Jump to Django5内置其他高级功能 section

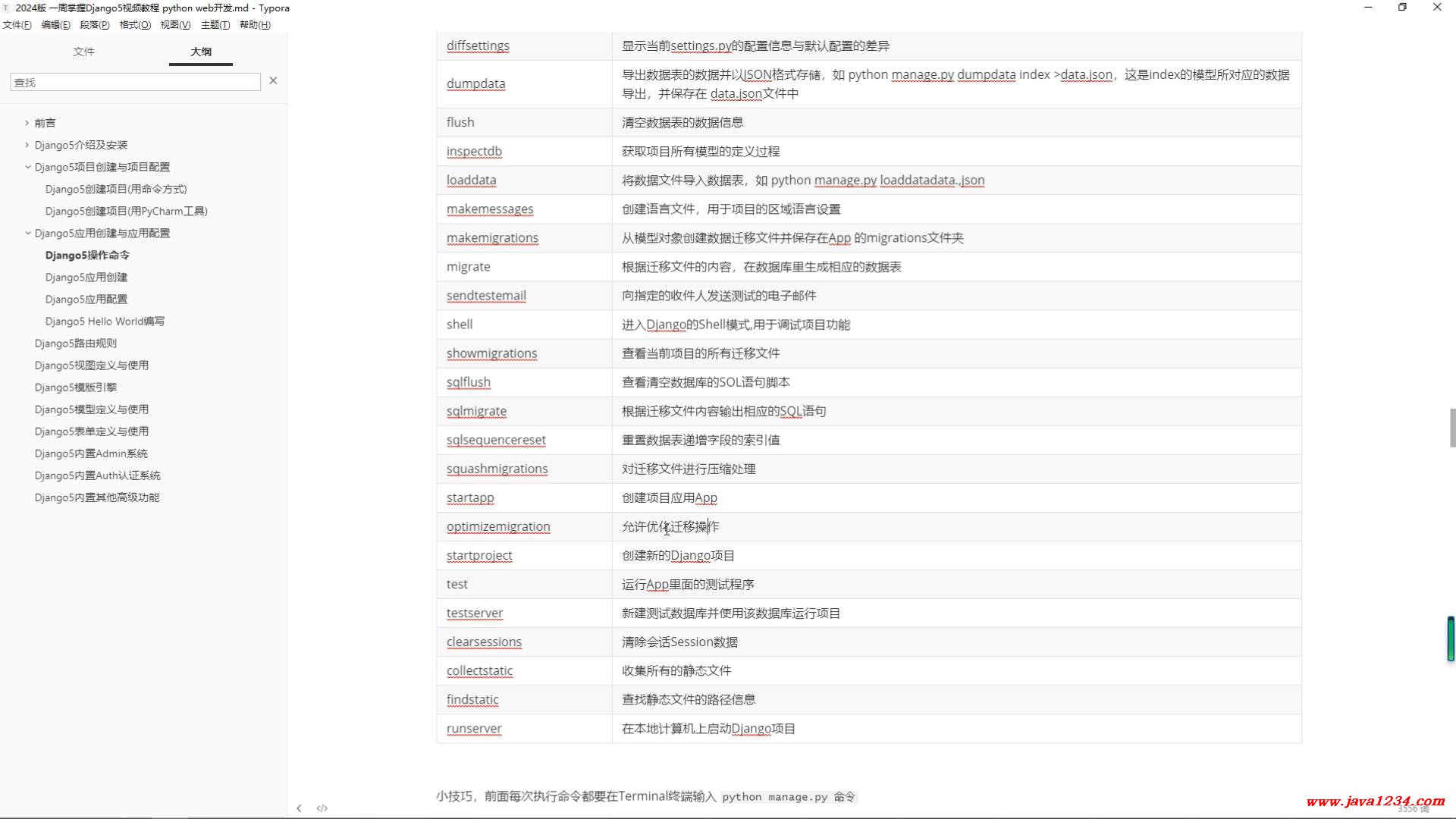pyautogui.click(x=97, y=497)
